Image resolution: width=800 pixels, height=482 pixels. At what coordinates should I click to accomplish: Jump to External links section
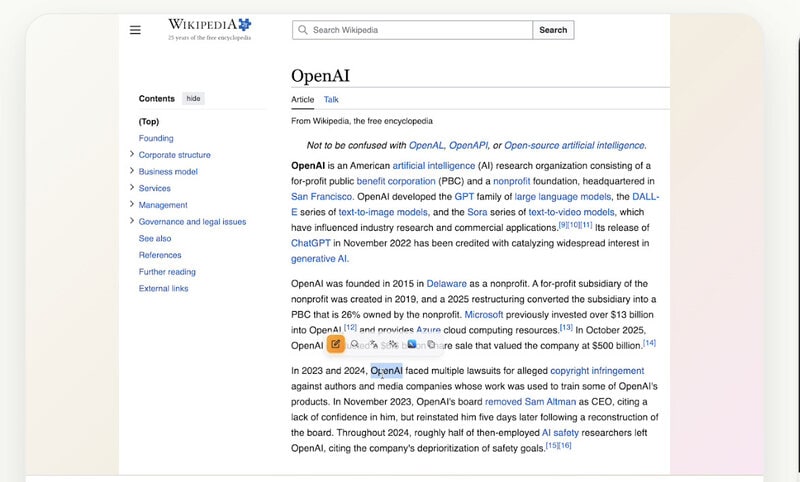click(164, 289)
